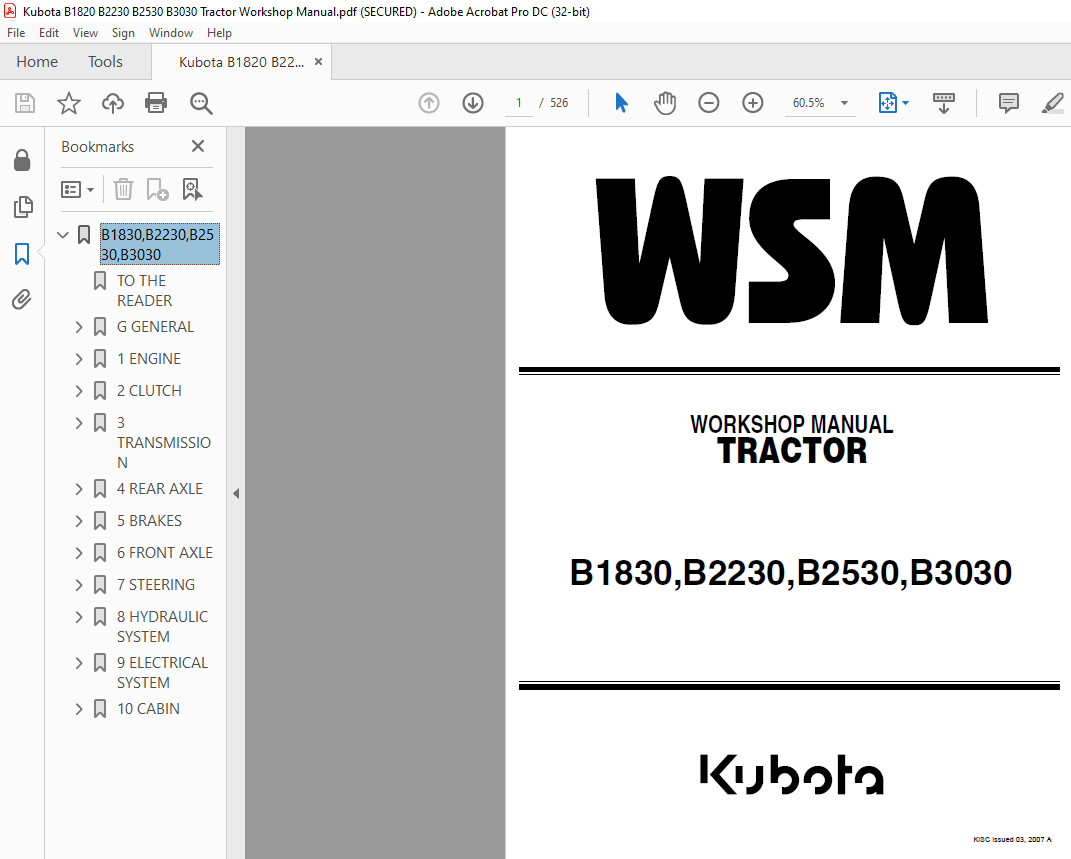Image resolution: width=1071 pixels, height=859 pixels.
Task: Open the Window menu
Action: (171, 33)
